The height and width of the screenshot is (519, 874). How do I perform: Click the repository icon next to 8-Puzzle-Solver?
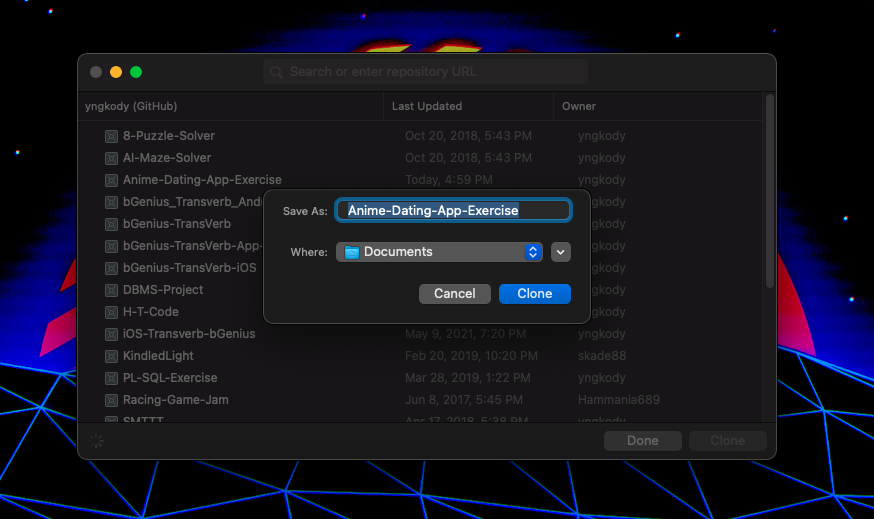111,136
